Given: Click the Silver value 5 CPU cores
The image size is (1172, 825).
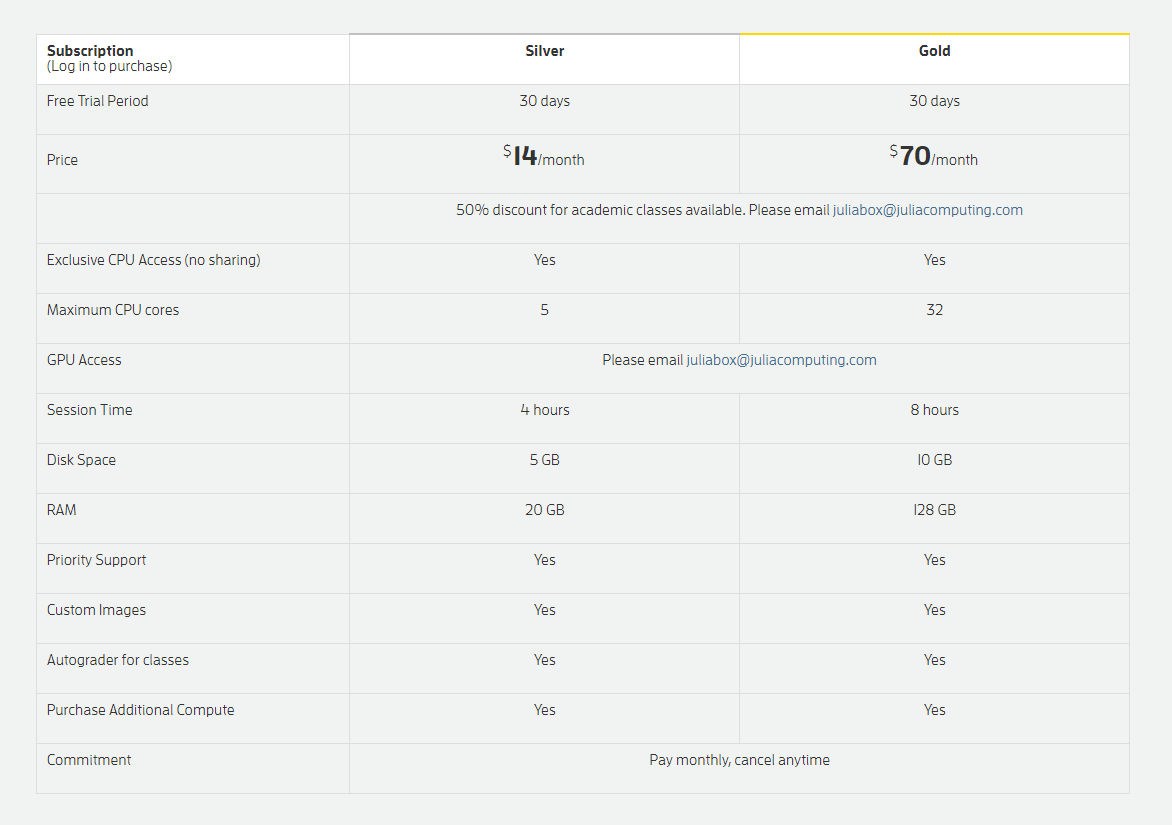Looking at the screenshot, I should [x=544, y=310].
